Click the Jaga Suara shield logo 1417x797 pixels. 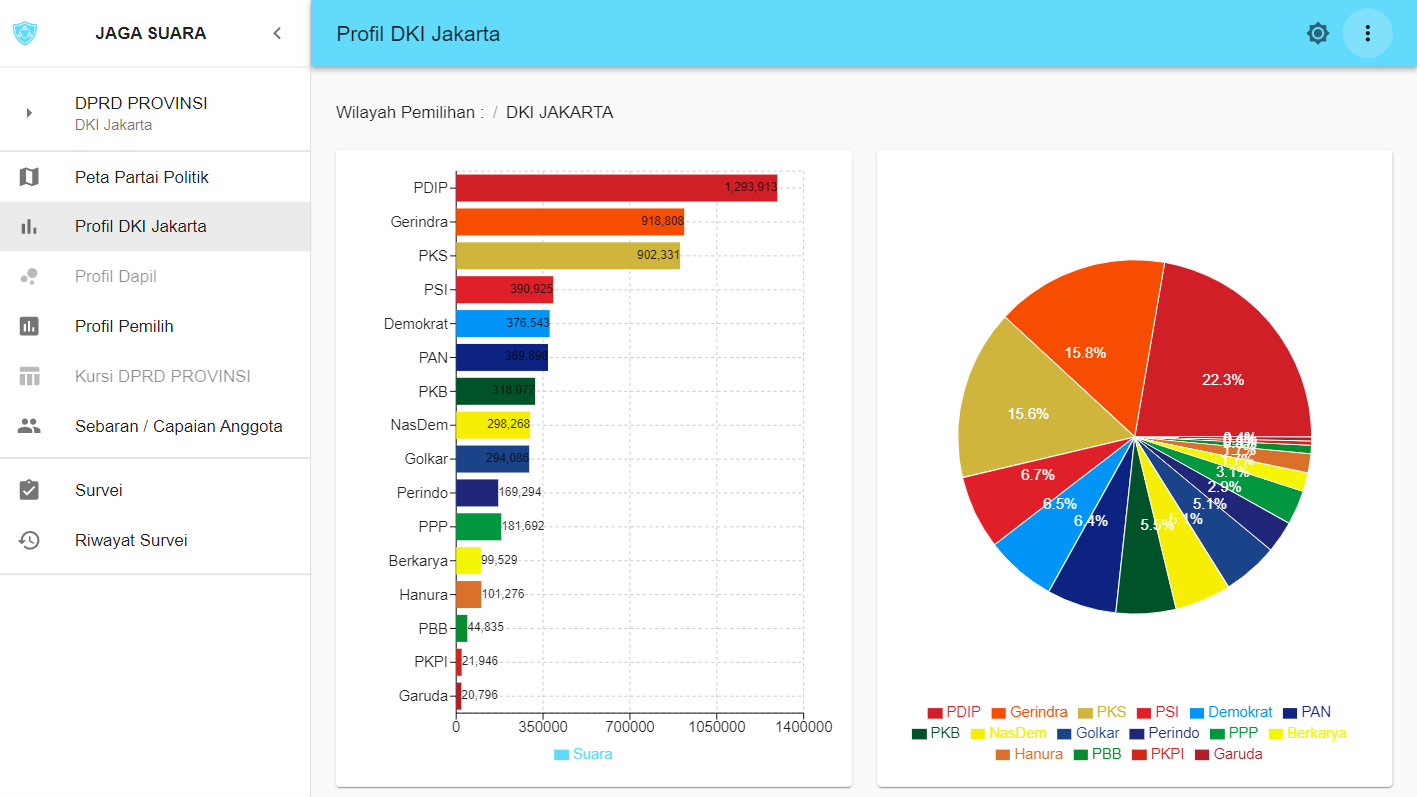(24, 33)
